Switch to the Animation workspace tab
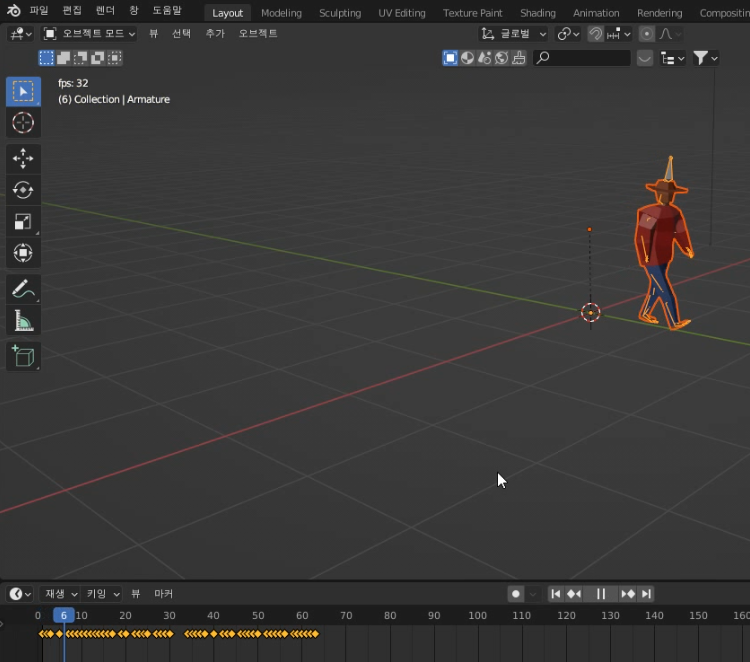 point(596,13)
